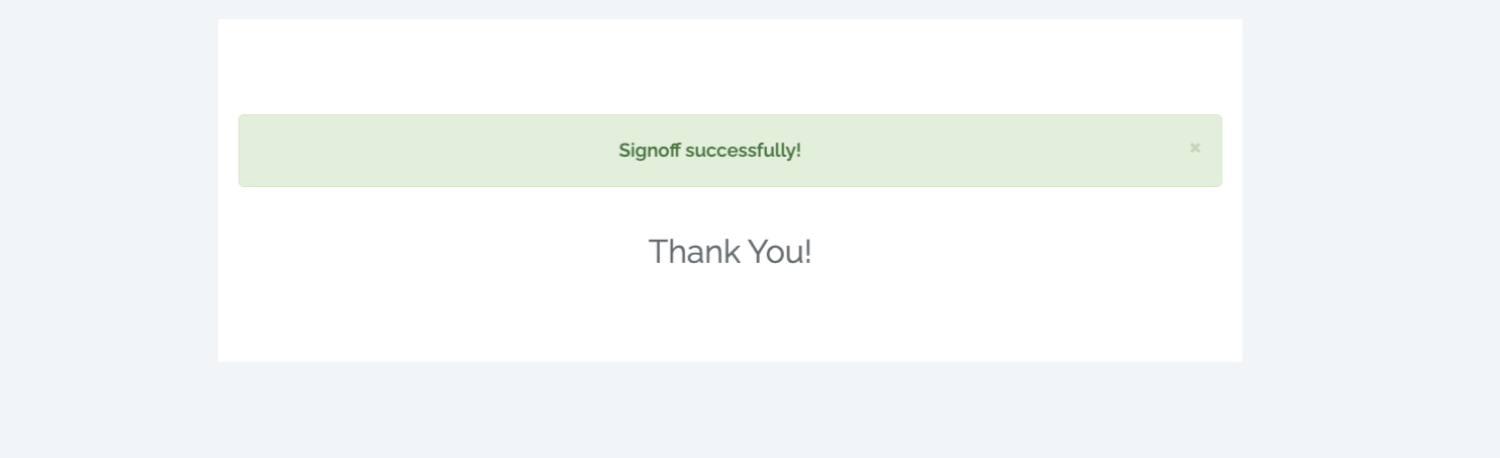
Task: Click the word "Signoff" in the alert
Action: click(x=649, y=151)
